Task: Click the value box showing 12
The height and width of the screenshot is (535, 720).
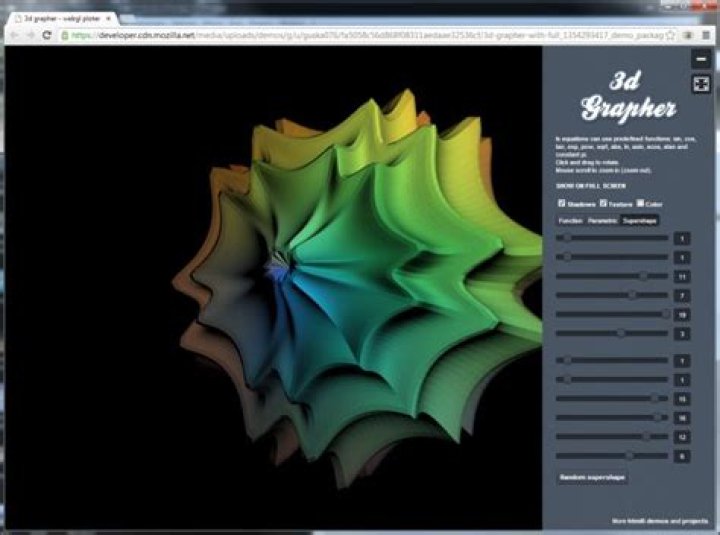Action: [x=682, y=437]
